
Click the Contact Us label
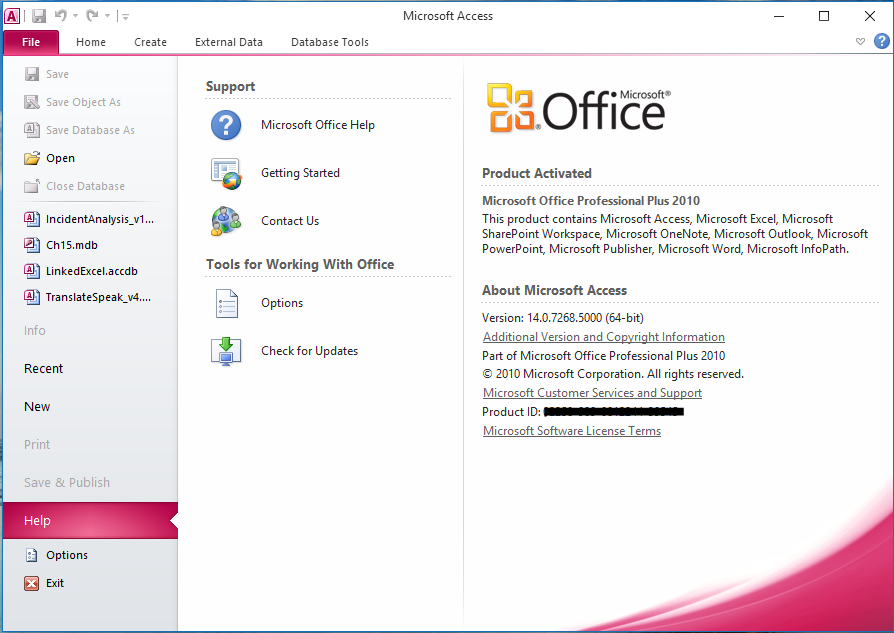click(x=290, y=221)
